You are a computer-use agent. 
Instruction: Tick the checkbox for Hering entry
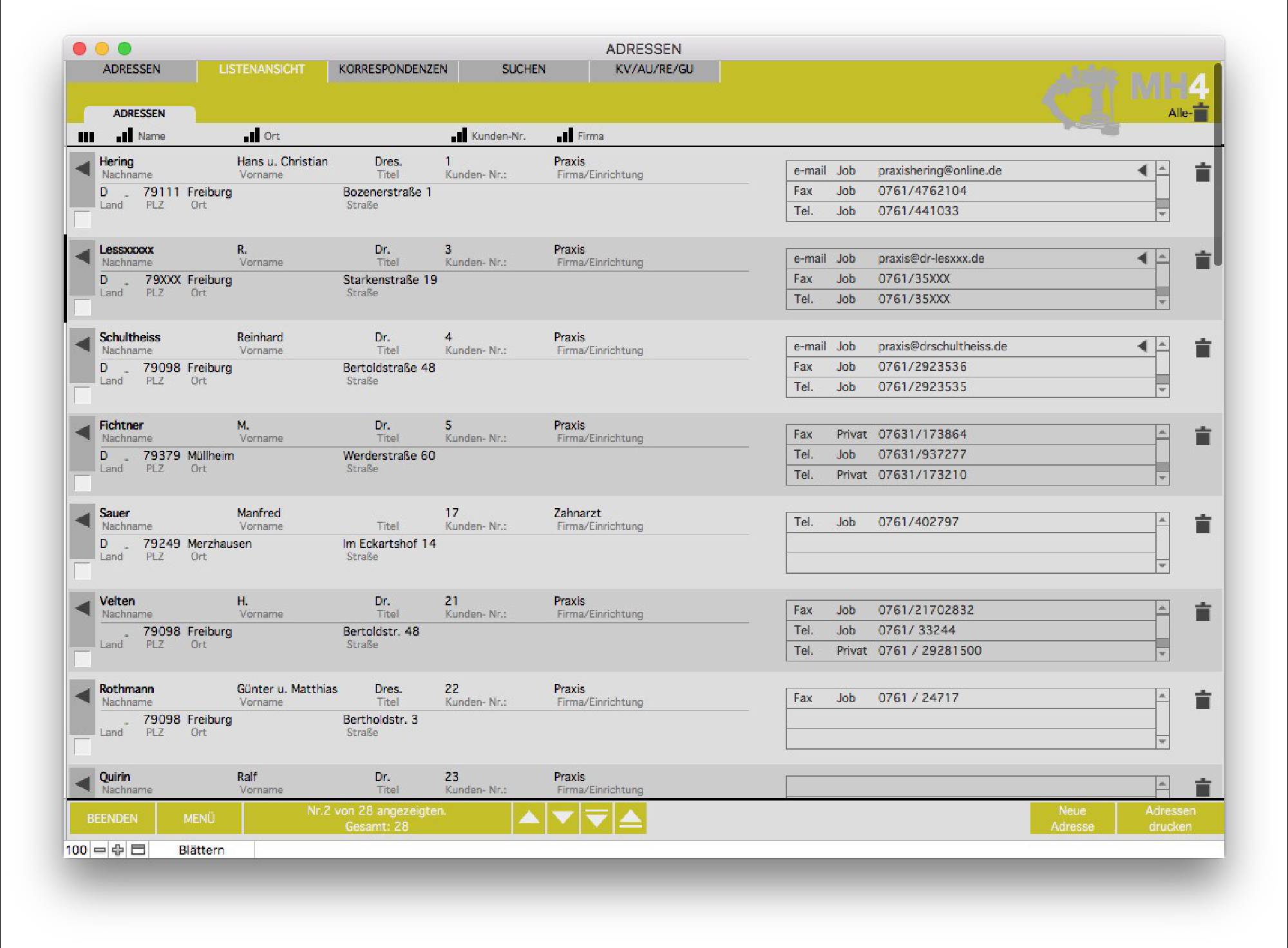82,220
